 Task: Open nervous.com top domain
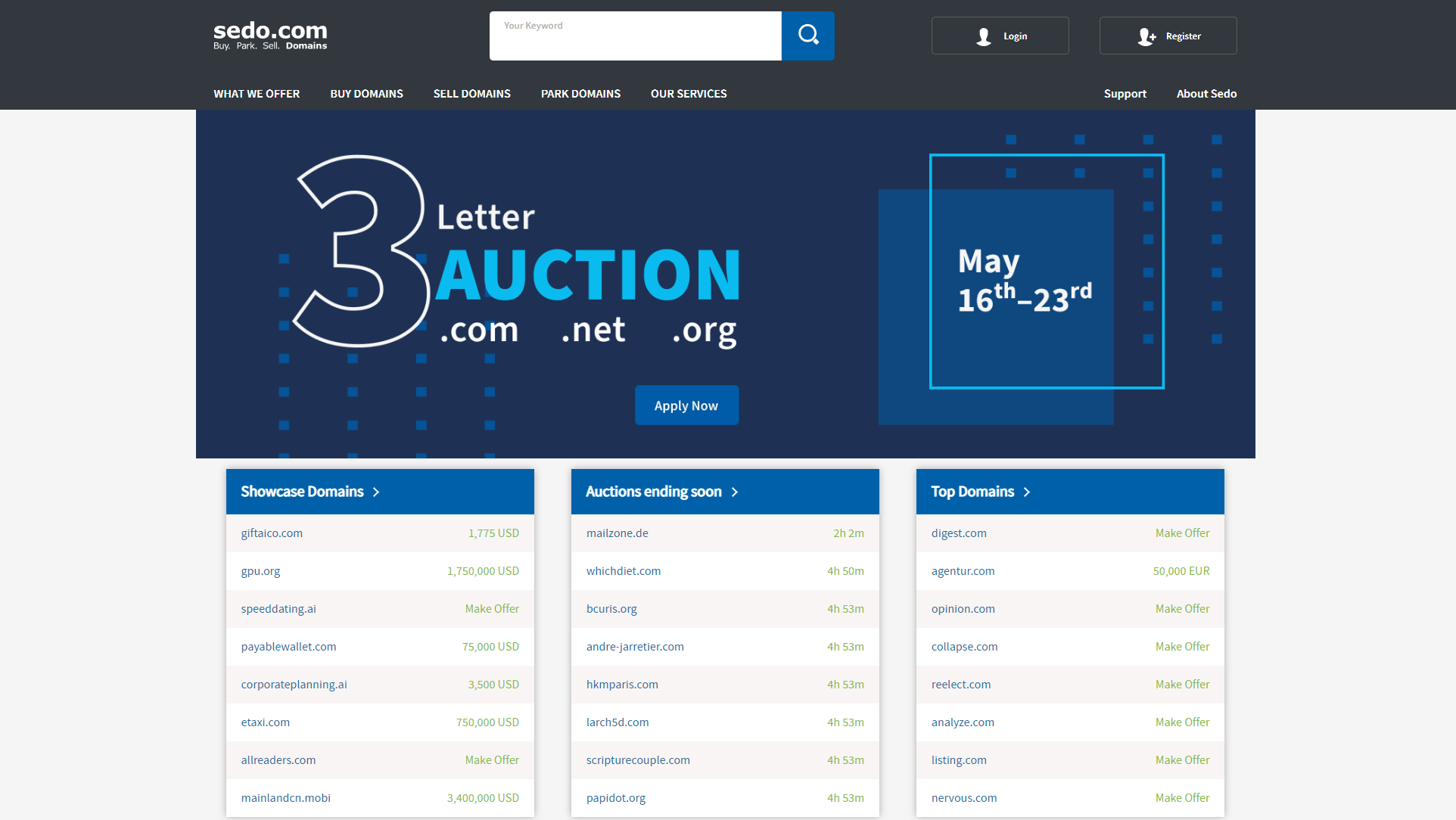[x=964, y=798]
